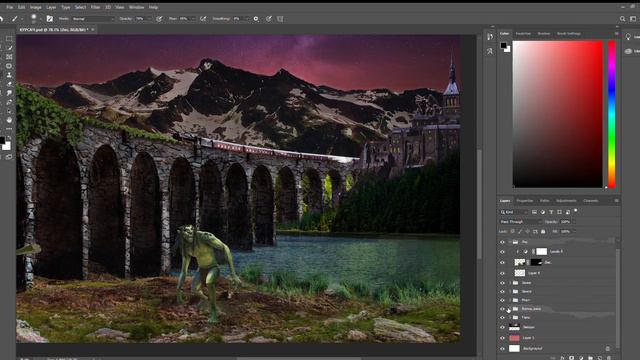Screen dimensions: 640x360
Task: Open brush Opacity slider dropdown in options bar
Action: coord(150,19)
